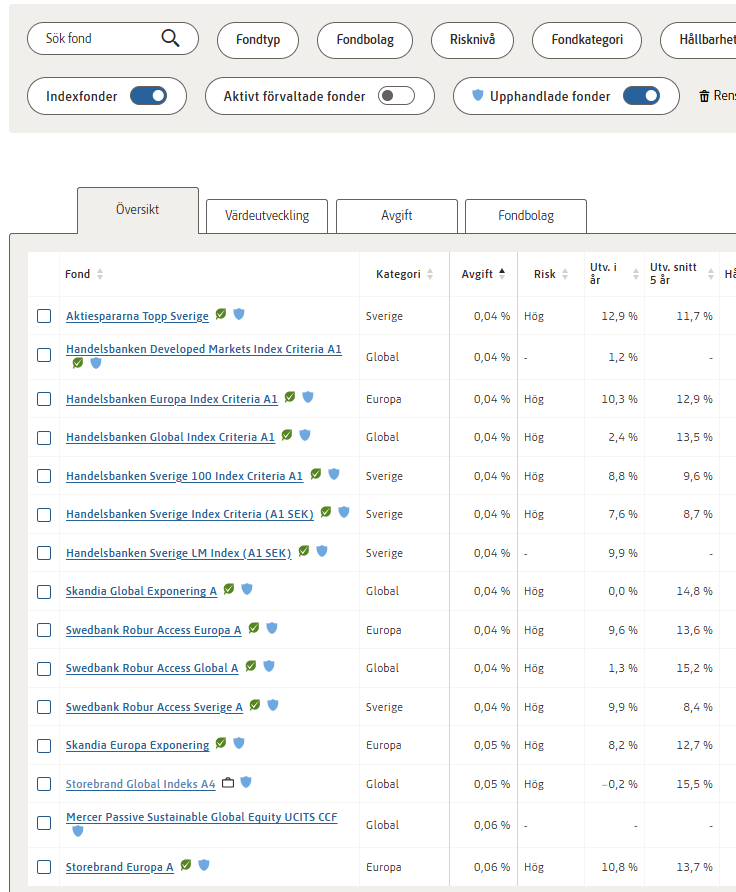
Task: Click blue shield icon beside Skandia Global Exponering A
Action: coord(247,590)
